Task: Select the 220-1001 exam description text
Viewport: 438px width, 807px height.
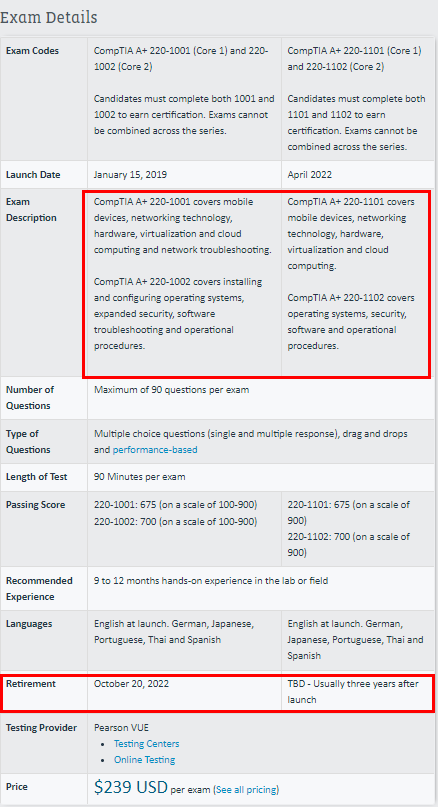Action: pyautogui.click(x=184, y=226)
